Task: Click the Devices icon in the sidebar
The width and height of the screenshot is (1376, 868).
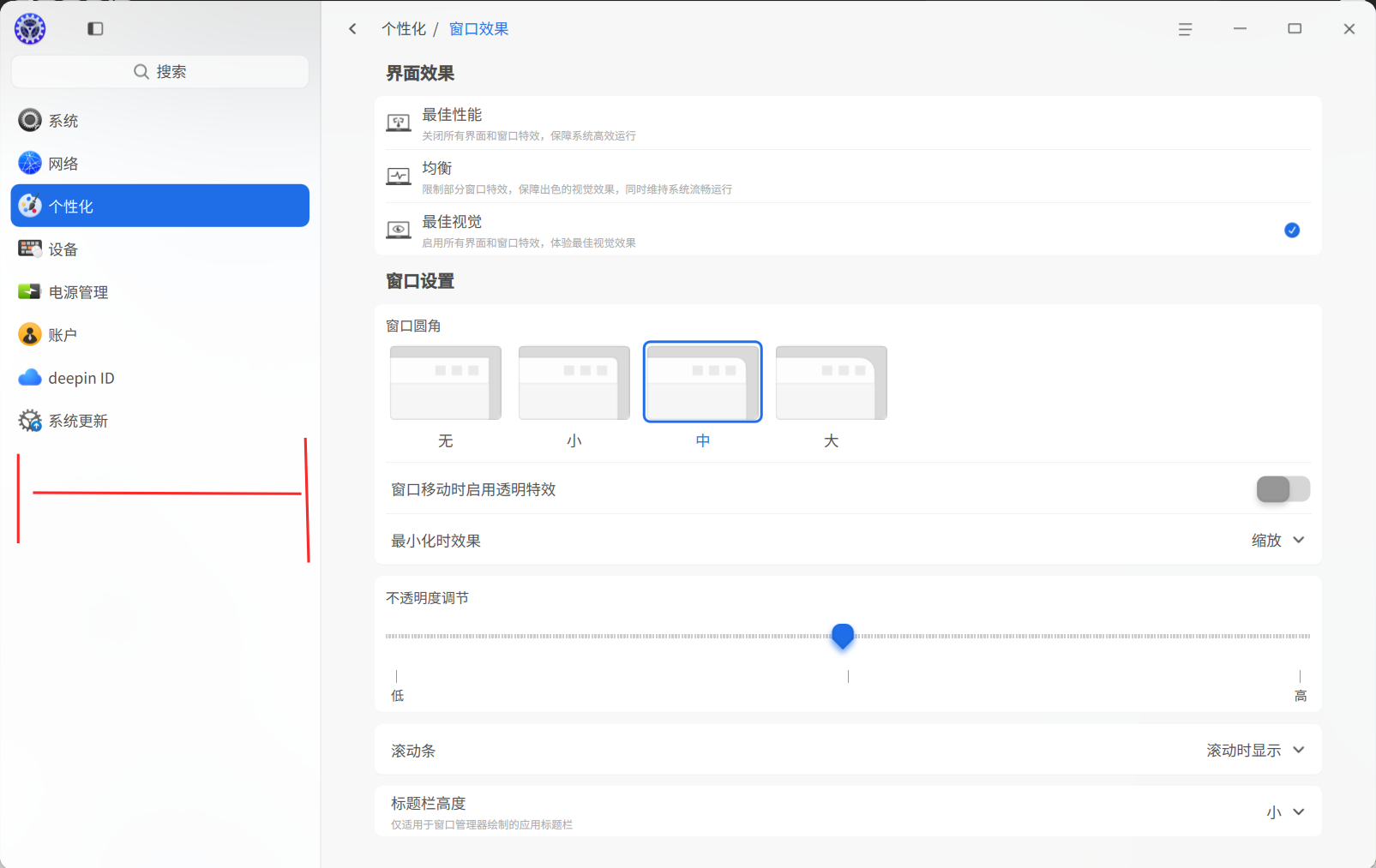Action: (30, 248)
